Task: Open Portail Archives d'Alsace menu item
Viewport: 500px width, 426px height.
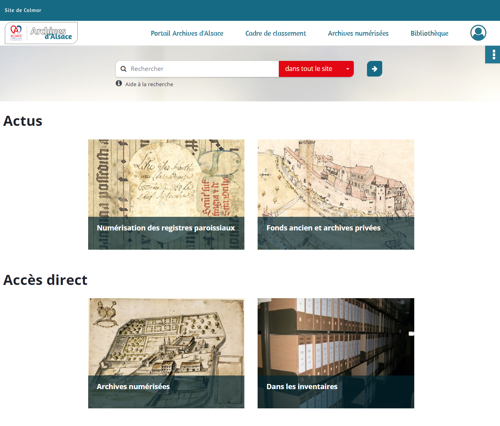Action: 187,33
